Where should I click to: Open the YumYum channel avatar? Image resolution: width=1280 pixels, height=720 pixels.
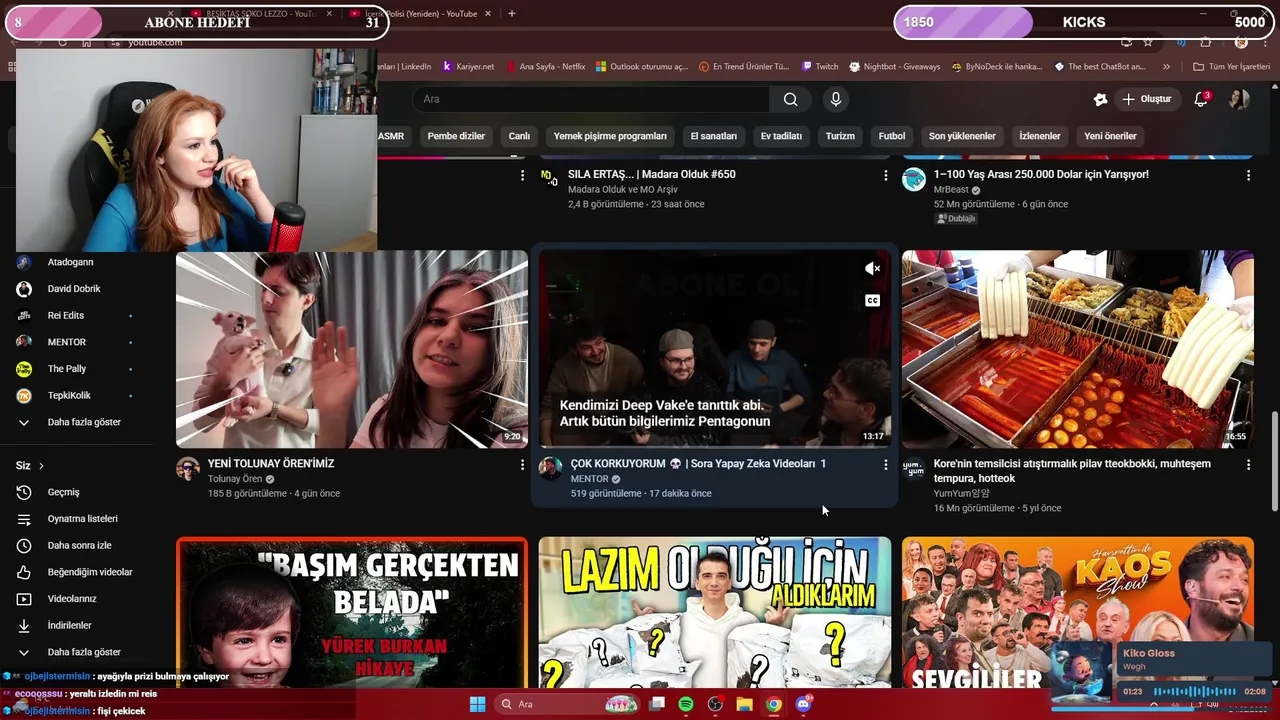(x=913, y=469)
